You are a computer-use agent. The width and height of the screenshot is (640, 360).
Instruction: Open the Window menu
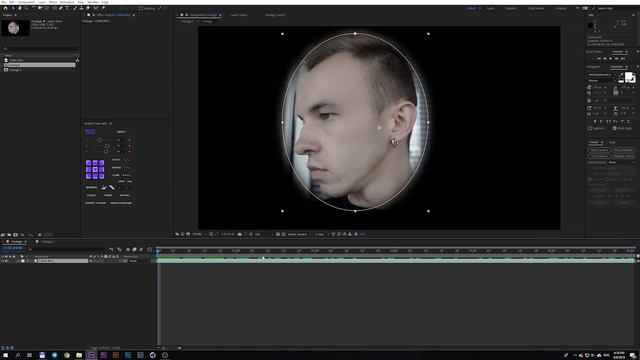[x=93, y=2]
